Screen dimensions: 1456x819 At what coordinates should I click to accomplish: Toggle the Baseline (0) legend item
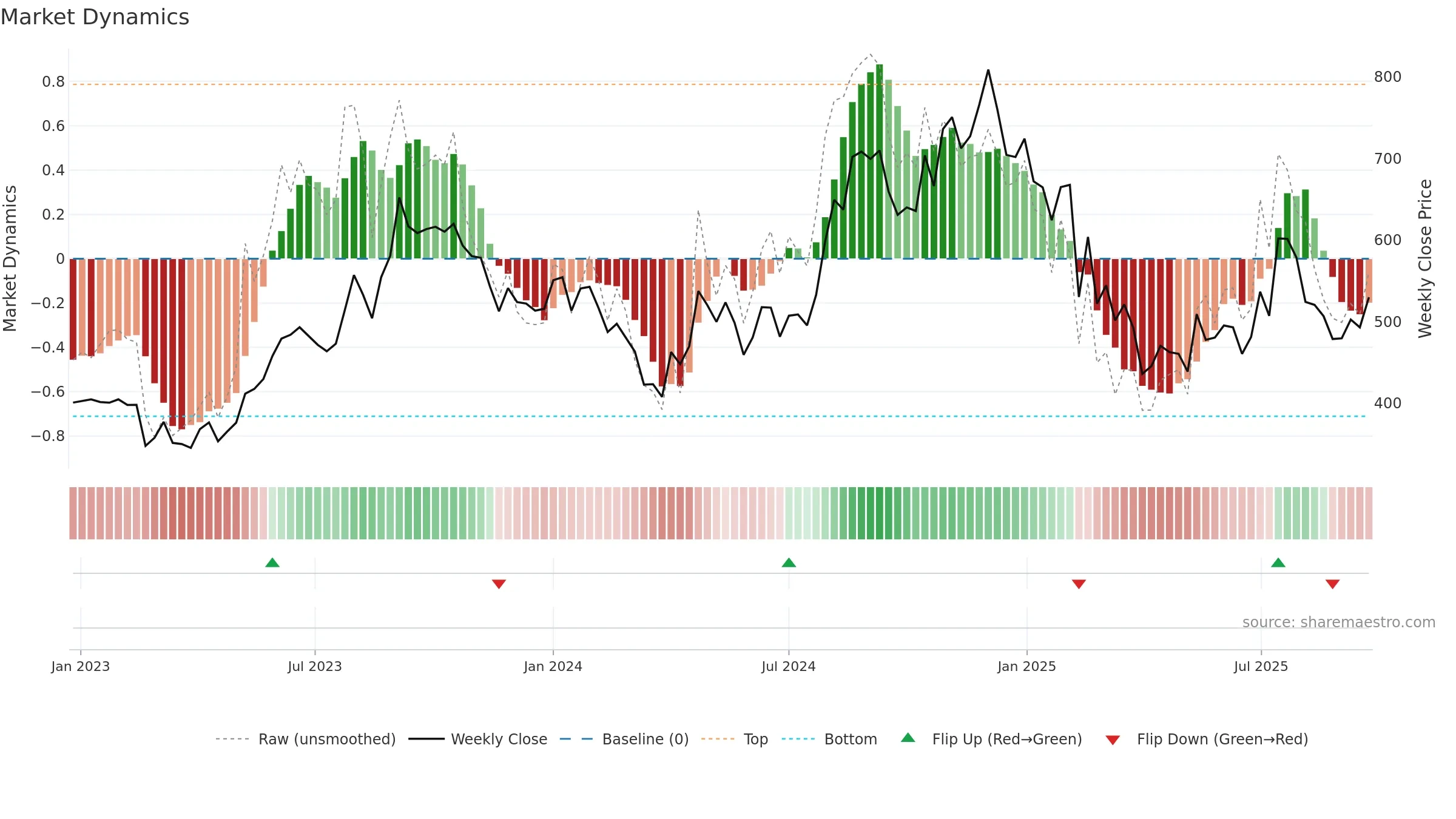pos(624,739)
